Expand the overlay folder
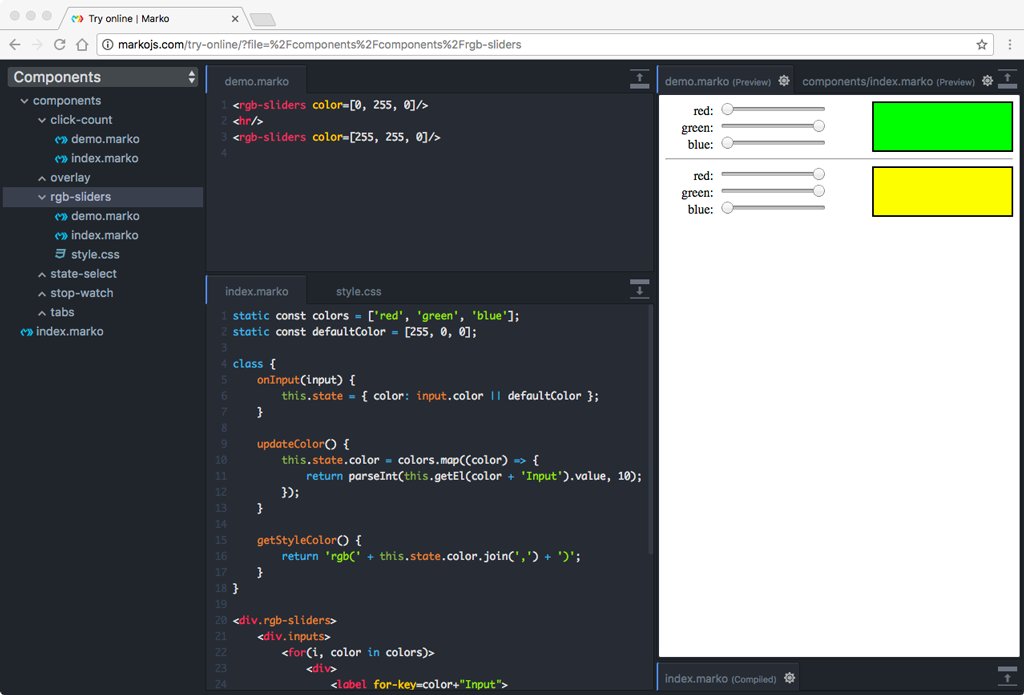Image resolution: width=1024 pixels, height=695 pixels. click(42, 178)
